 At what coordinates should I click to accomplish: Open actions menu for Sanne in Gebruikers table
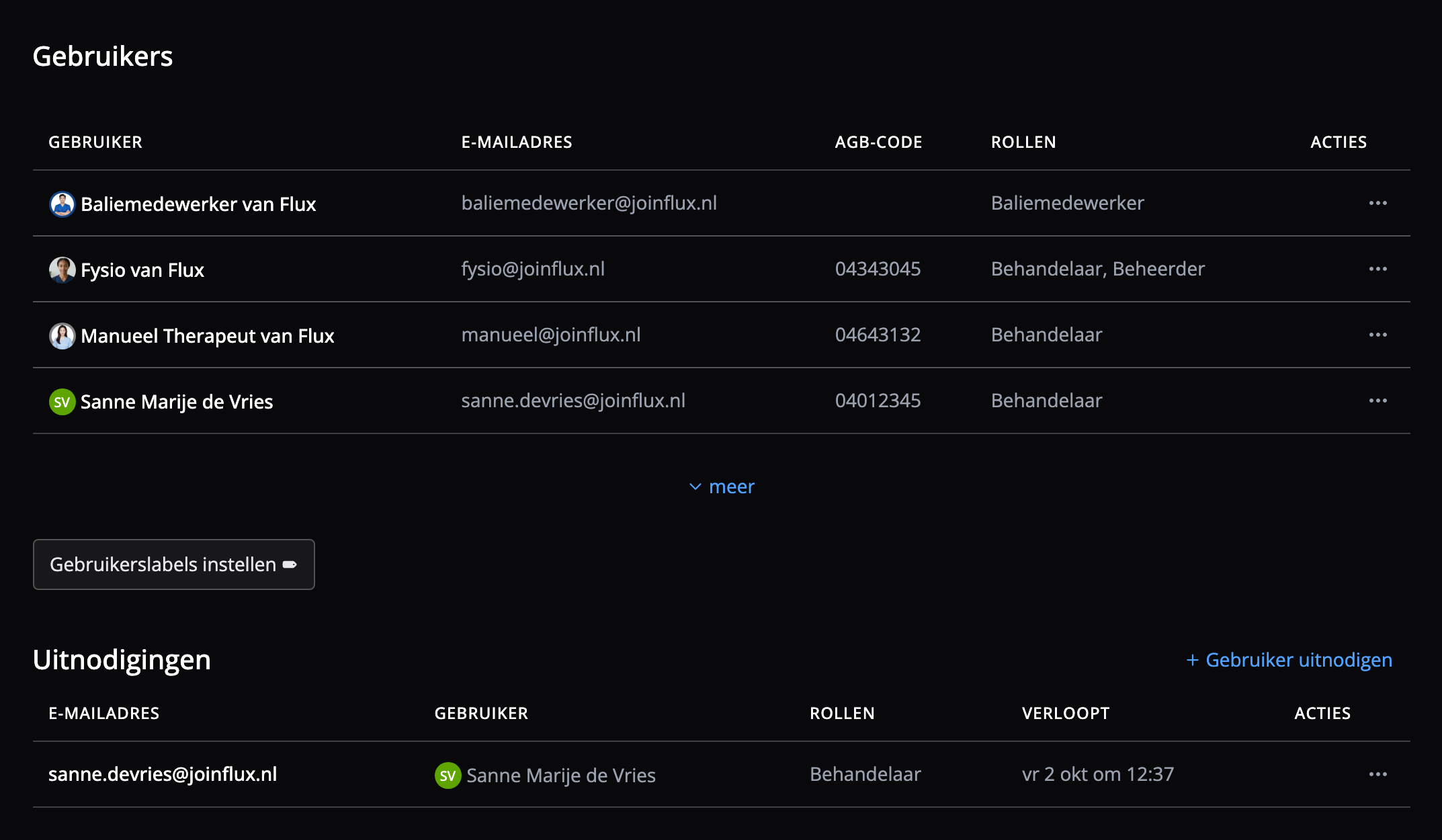[x=1377, y=401]
